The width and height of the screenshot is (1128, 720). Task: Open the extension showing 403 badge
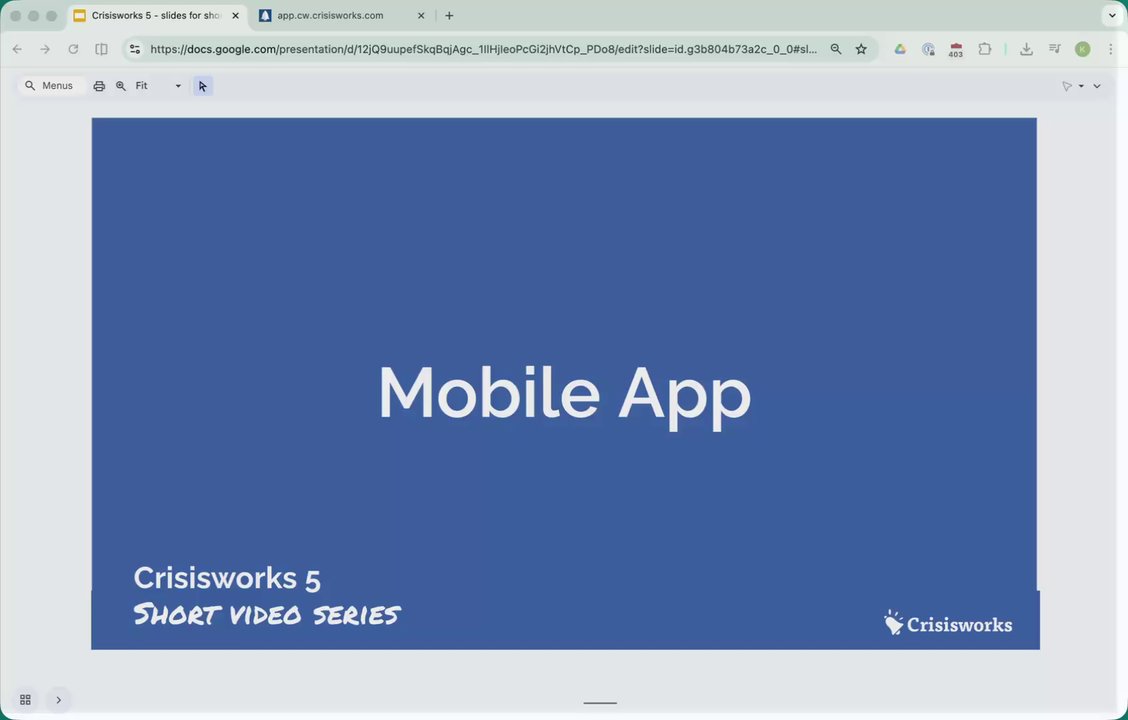point(956,49)
